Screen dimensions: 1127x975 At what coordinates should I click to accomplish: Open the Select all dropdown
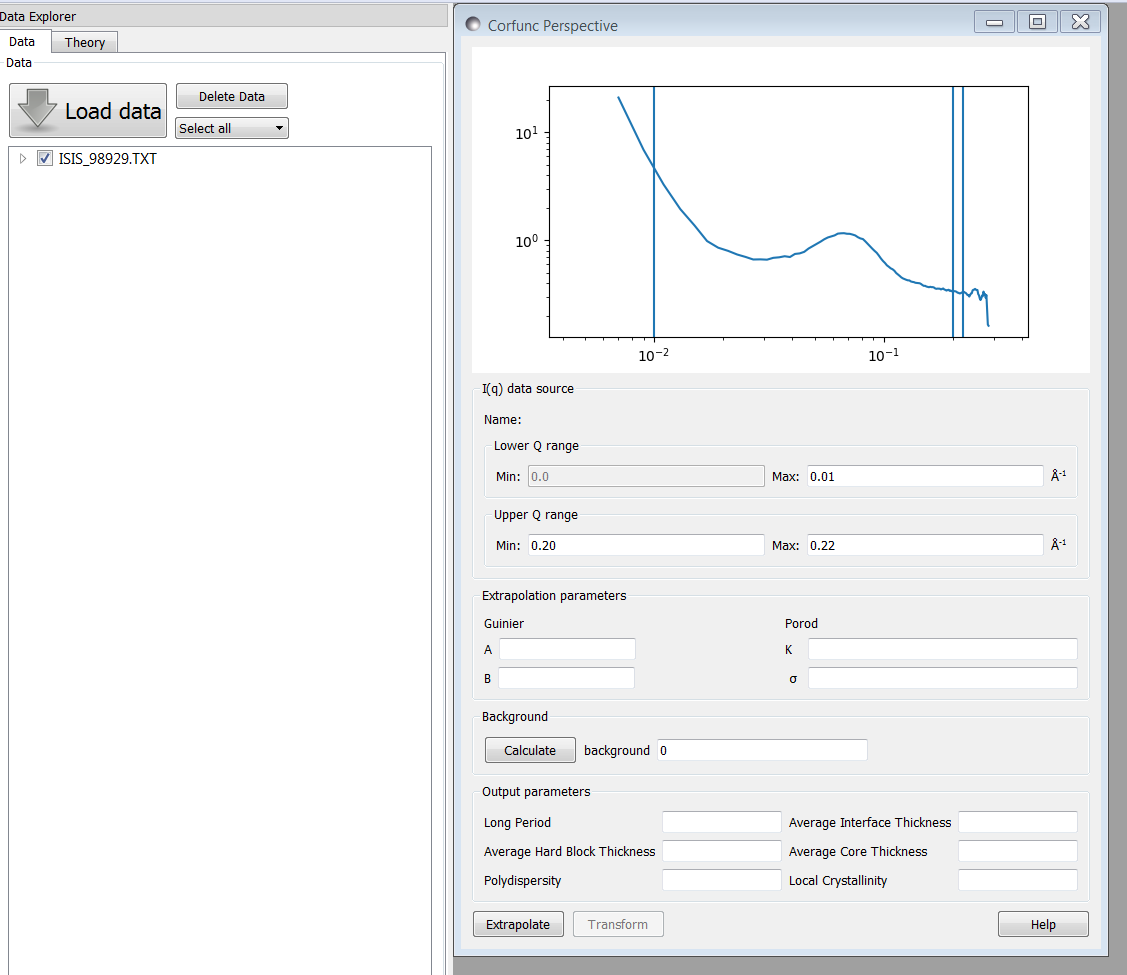(x=231, y=128)
